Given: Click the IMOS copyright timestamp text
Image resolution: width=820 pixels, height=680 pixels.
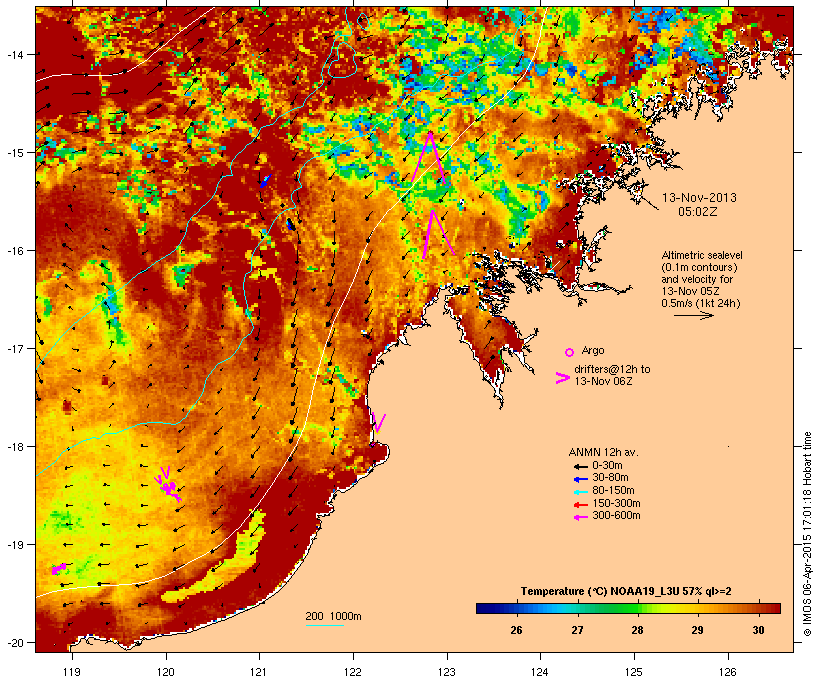Looking at the screenshot, I should point(807,534).
